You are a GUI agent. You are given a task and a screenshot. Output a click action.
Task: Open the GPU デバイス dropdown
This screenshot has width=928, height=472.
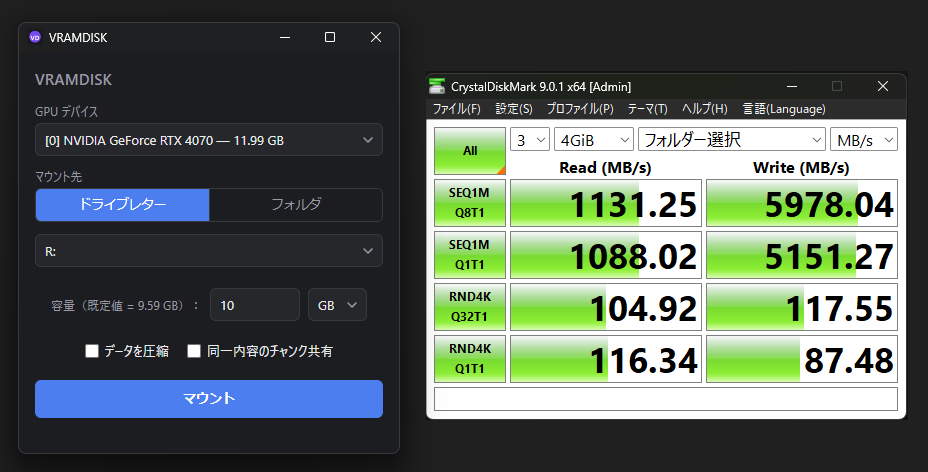tap(209, 140)
